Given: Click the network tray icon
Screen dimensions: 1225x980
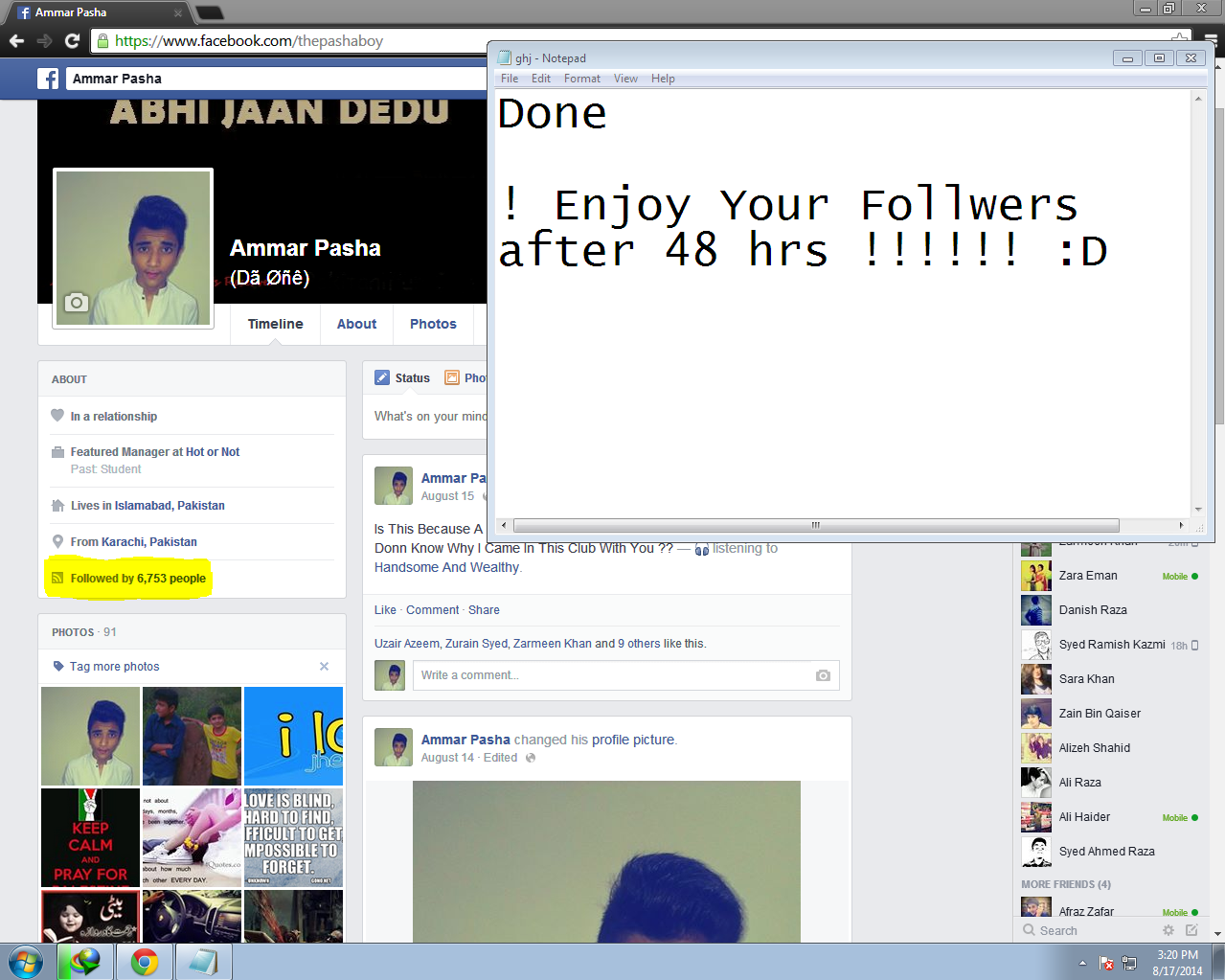Looking at the screenshot, I should (1129, 963).
